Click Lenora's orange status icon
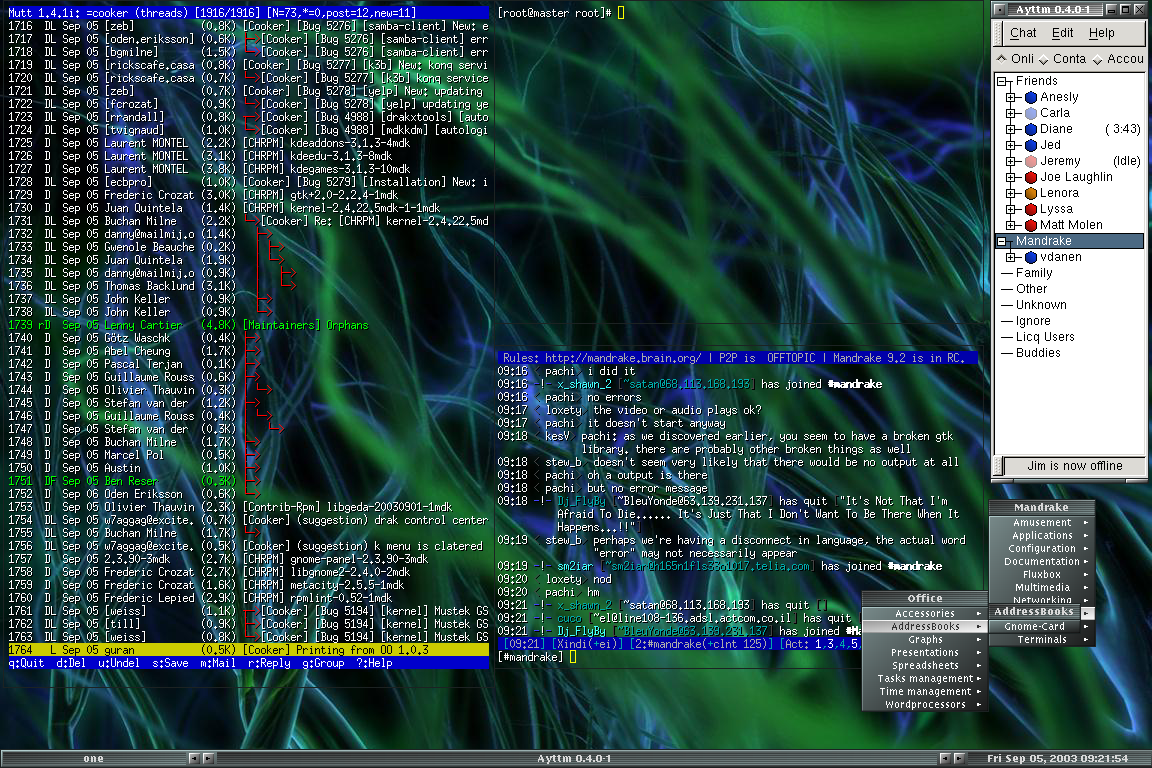Viewport: 1152px width, 768px height. pyautogui.click(x=1030, y=193)
